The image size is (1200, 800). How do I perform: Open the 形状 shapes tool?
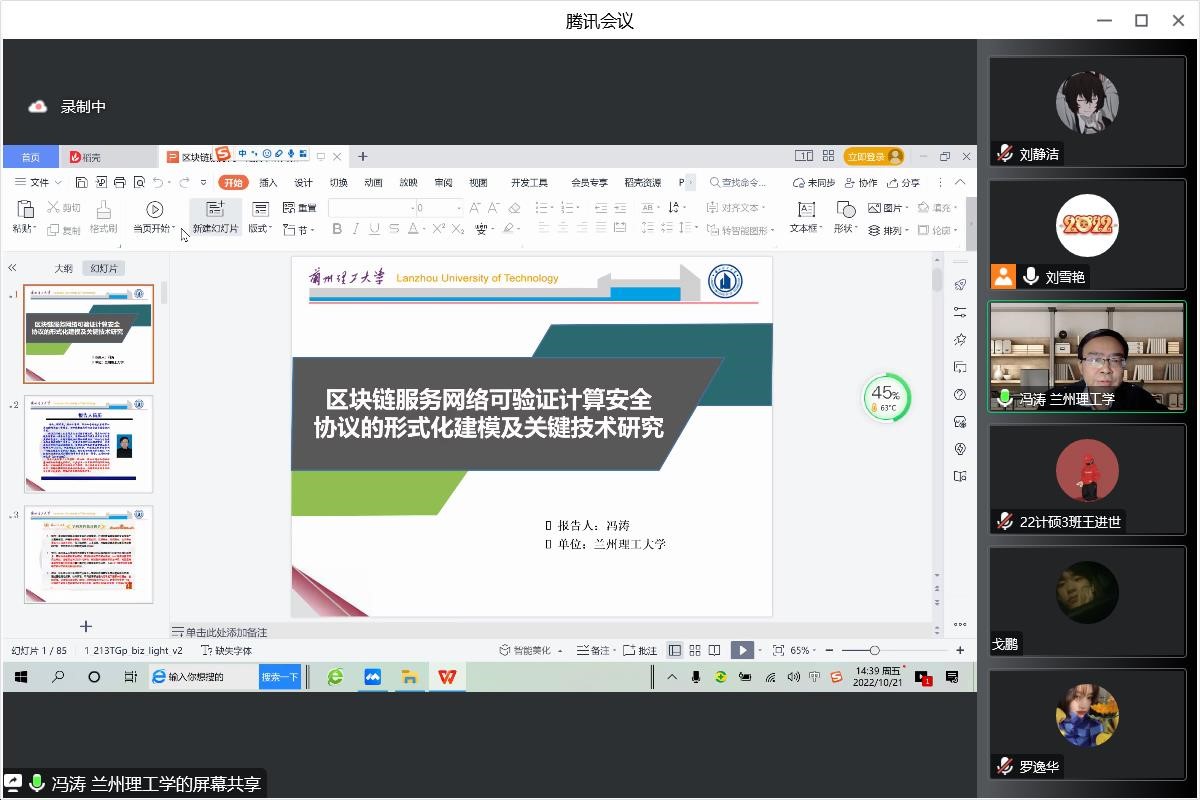[x=845, y=209]
